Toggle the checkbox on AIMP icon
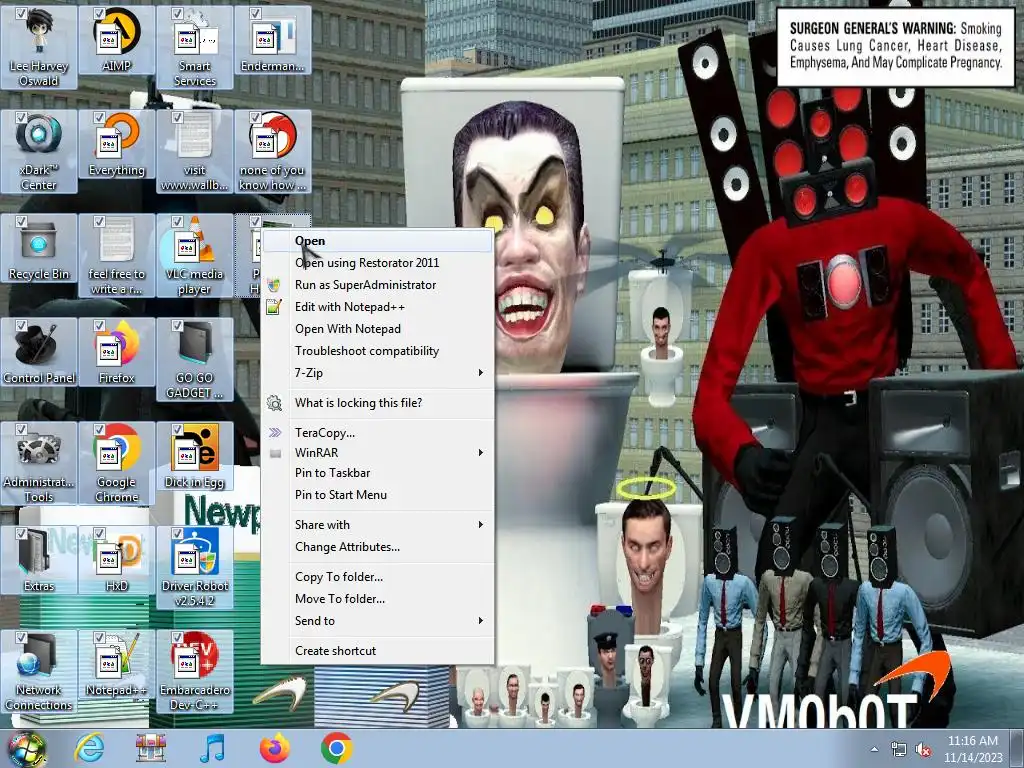The width and height of the screenshot is (1024, 768). coord(99,13)
